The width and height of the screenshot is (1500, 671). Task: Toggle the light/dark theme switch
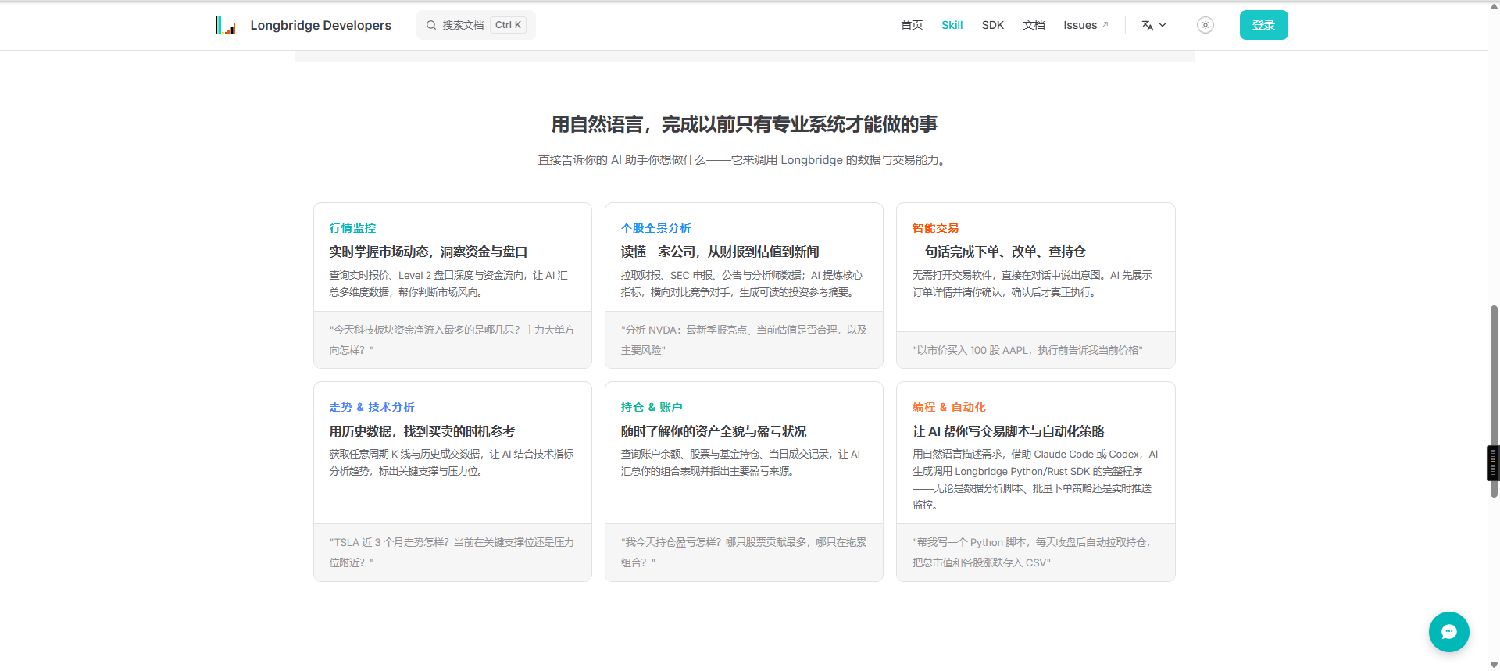click(x=1205, y=25)
